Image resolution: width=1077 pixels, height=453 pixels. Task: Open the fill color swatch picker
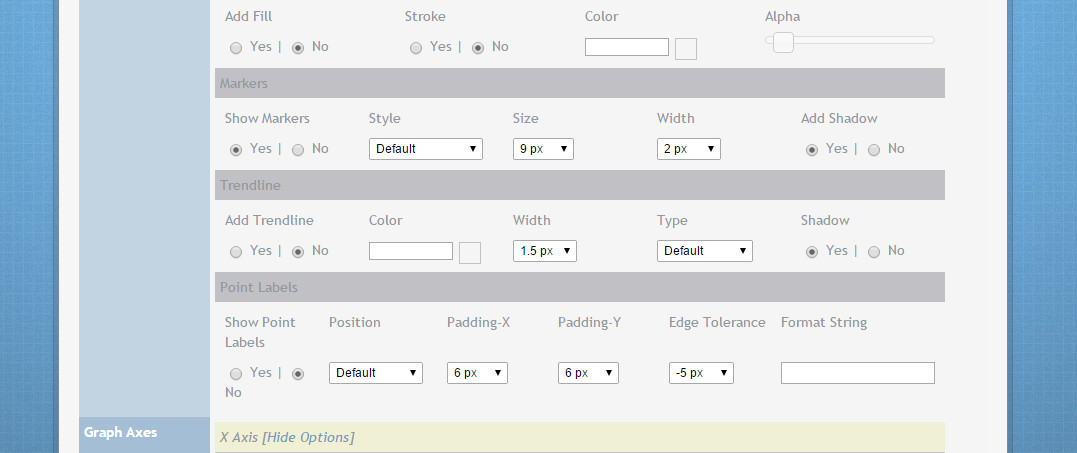tap(685, 49)
